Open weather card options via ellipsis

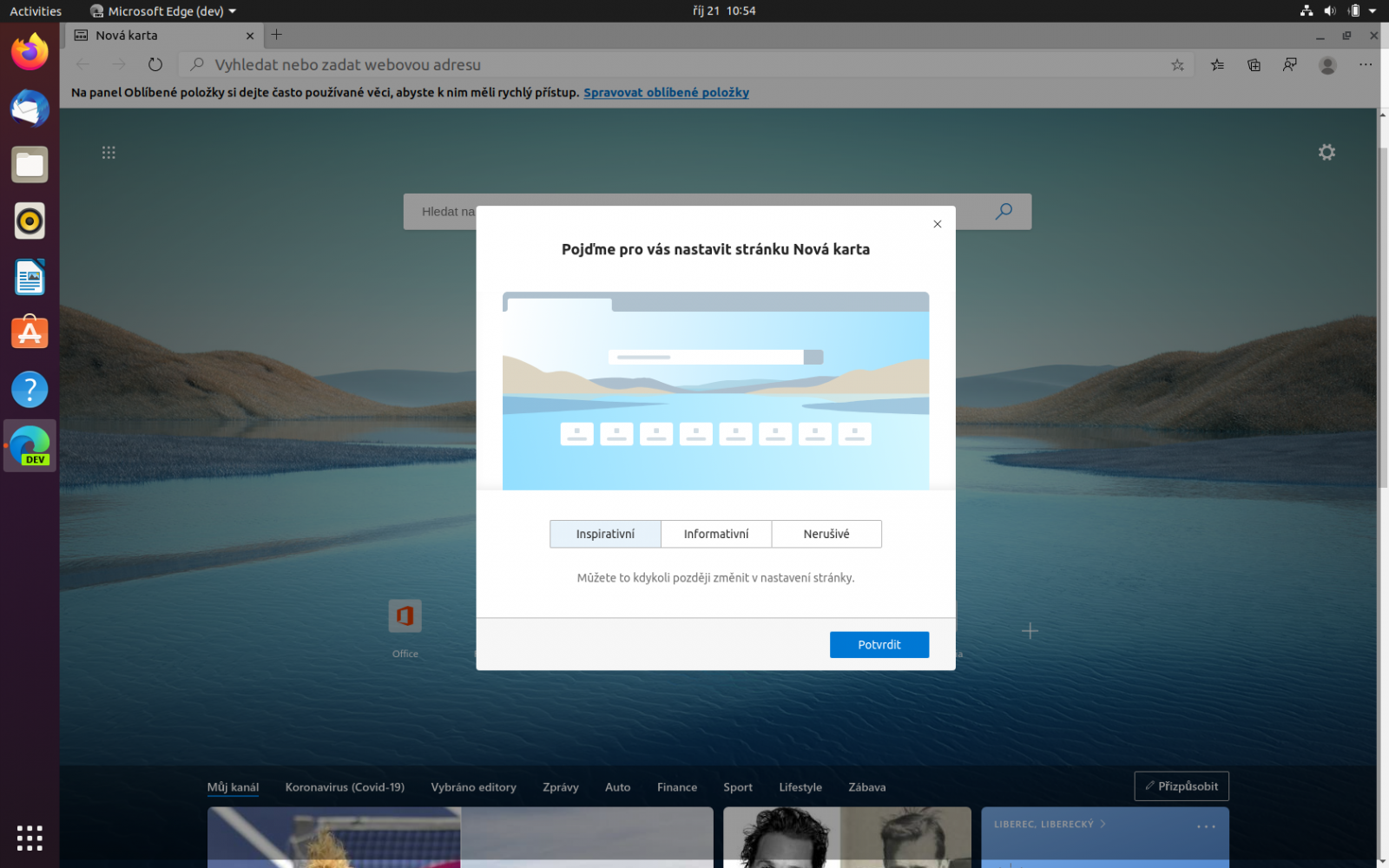pyautogui.click(x=1207, y=825)
